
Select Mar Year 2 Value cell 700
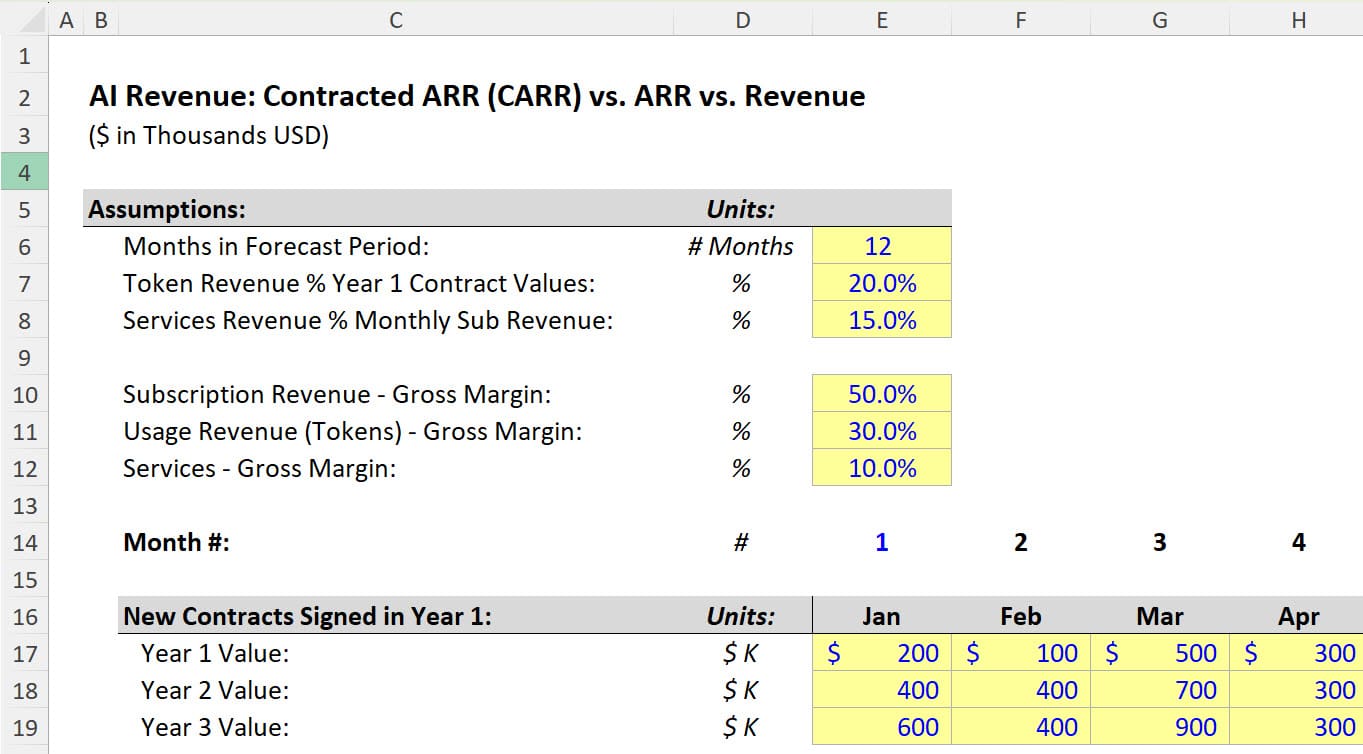pos(1159,690)
